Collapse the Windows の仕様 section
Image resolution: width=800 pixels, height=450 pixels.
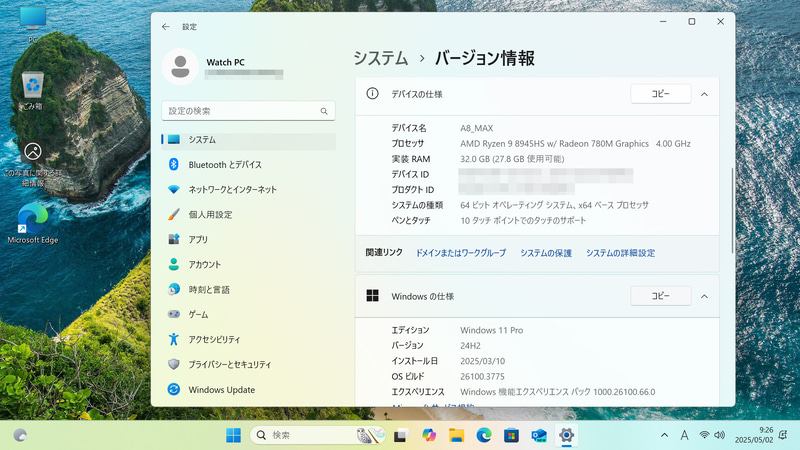[704, 296]
